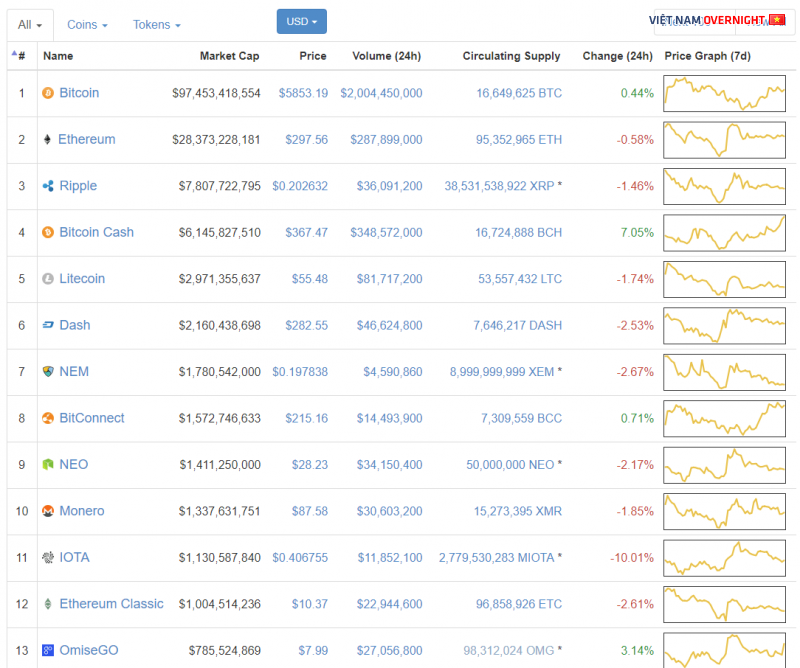This screenshot has width=800, height=668.
Task: Click Ethereum price $297.56
Action: point(307,140)
